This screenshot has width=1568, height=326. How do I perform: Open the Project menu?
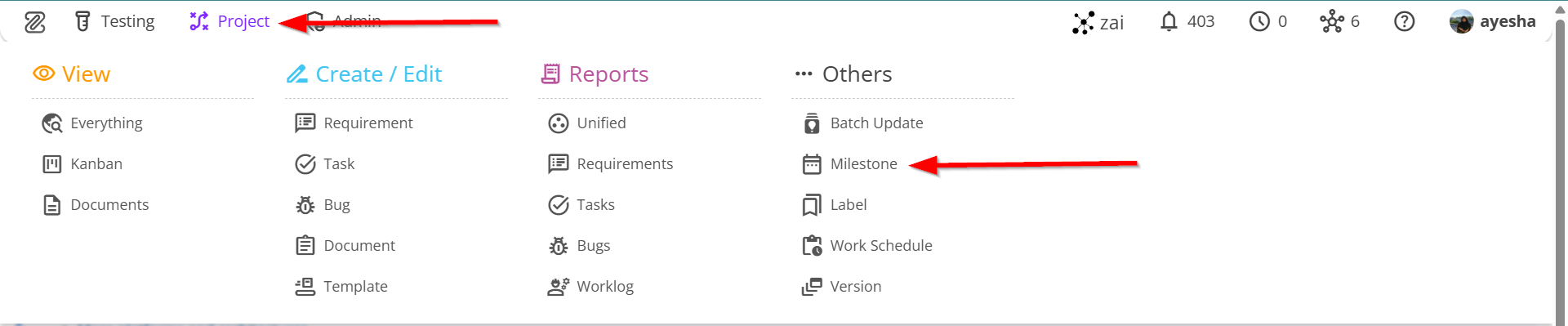pyautogui.click(x=229, y=21)
